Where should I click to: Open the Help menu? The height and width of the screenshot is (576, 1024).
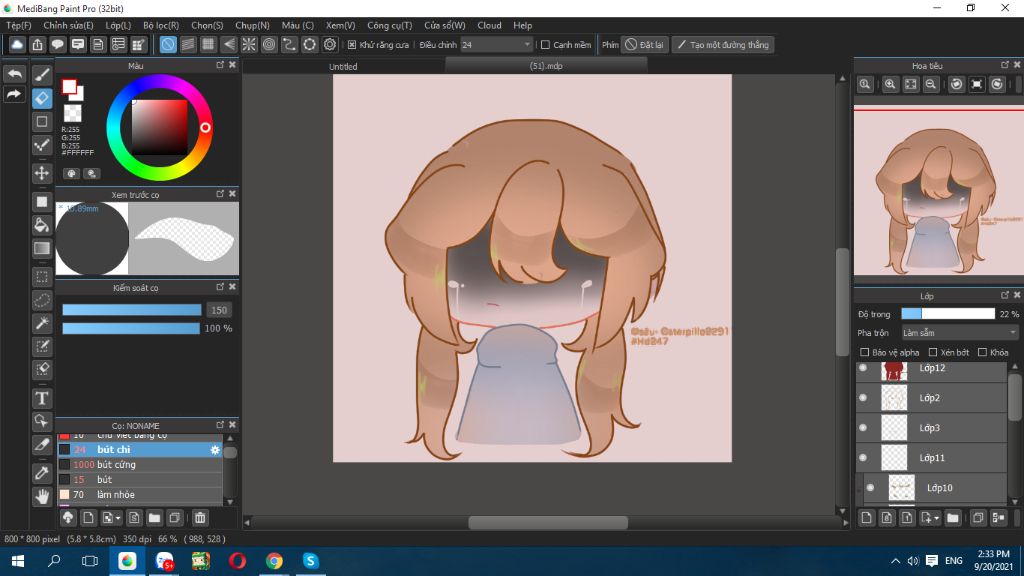pos(522,25)
